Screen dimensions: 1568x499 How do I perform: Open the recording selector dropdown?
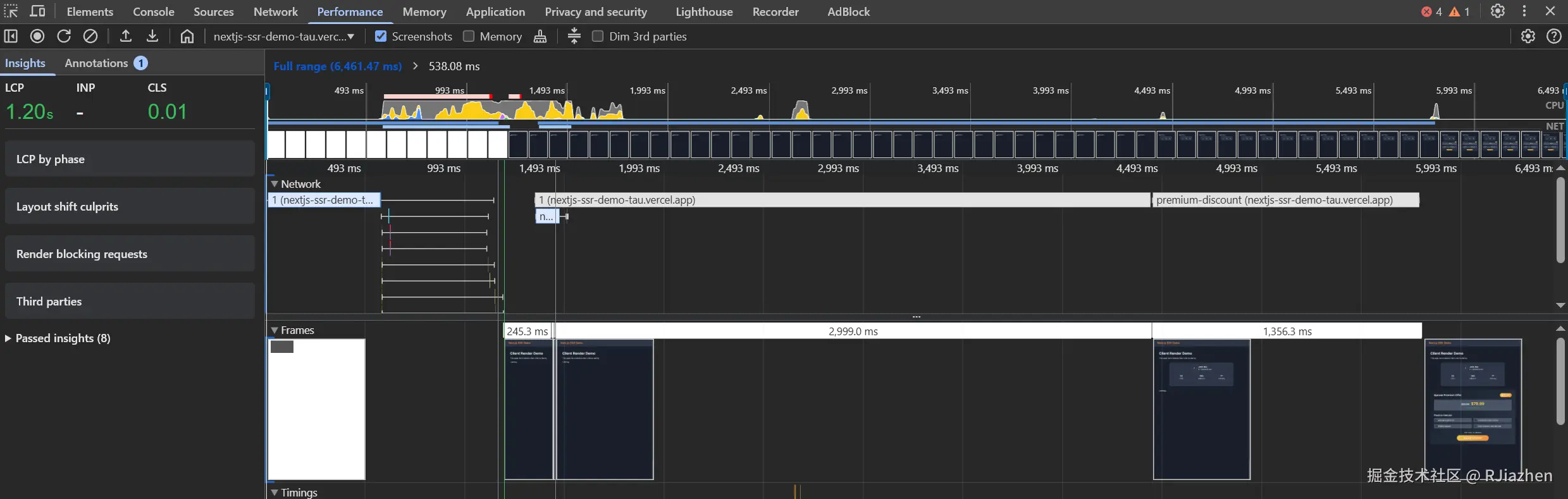click(x=283, y=37)
